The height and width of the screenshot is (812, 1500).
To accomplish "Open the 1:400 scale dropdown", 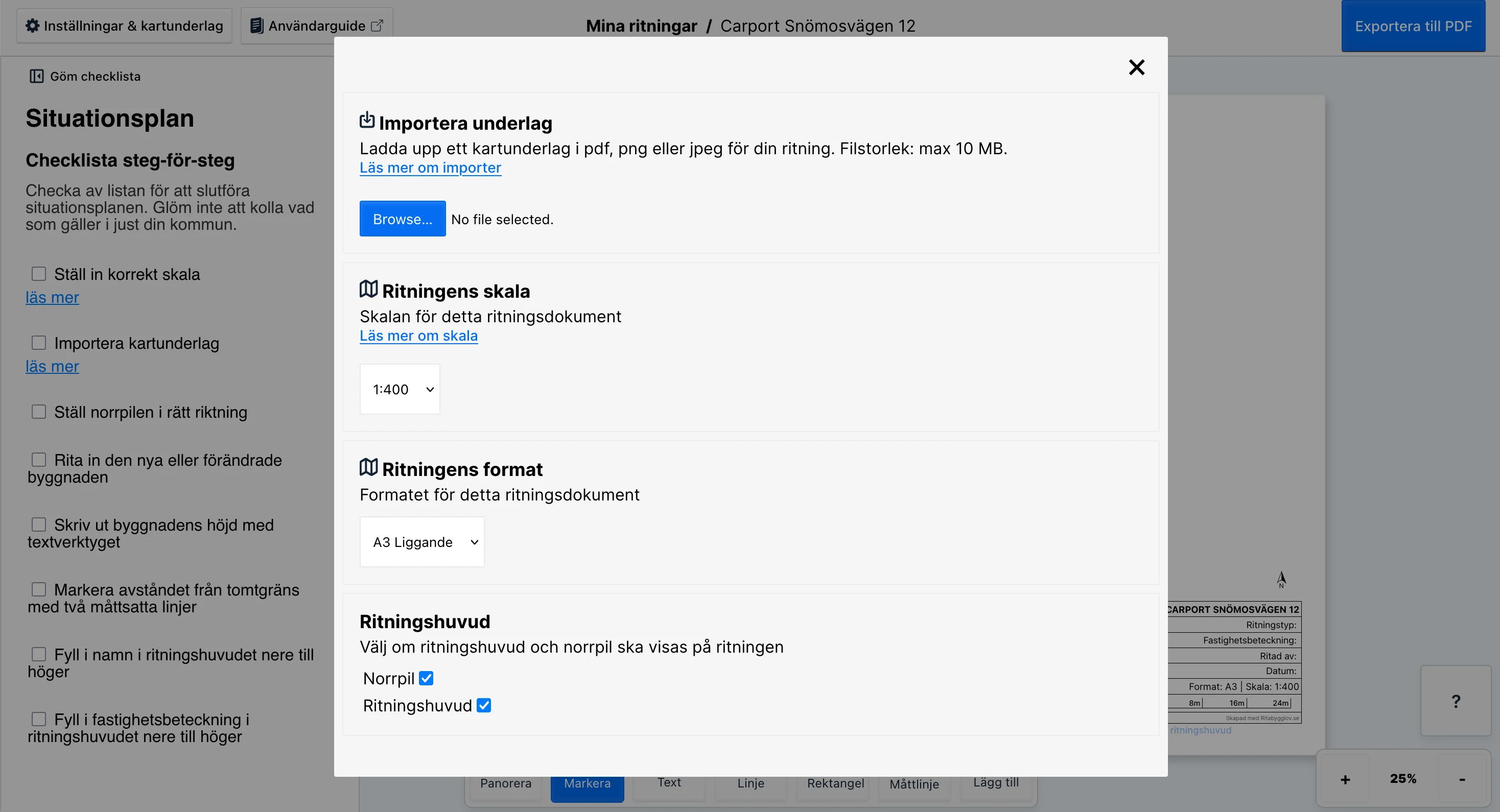I will pyautogui.click(x=400, y=389).
